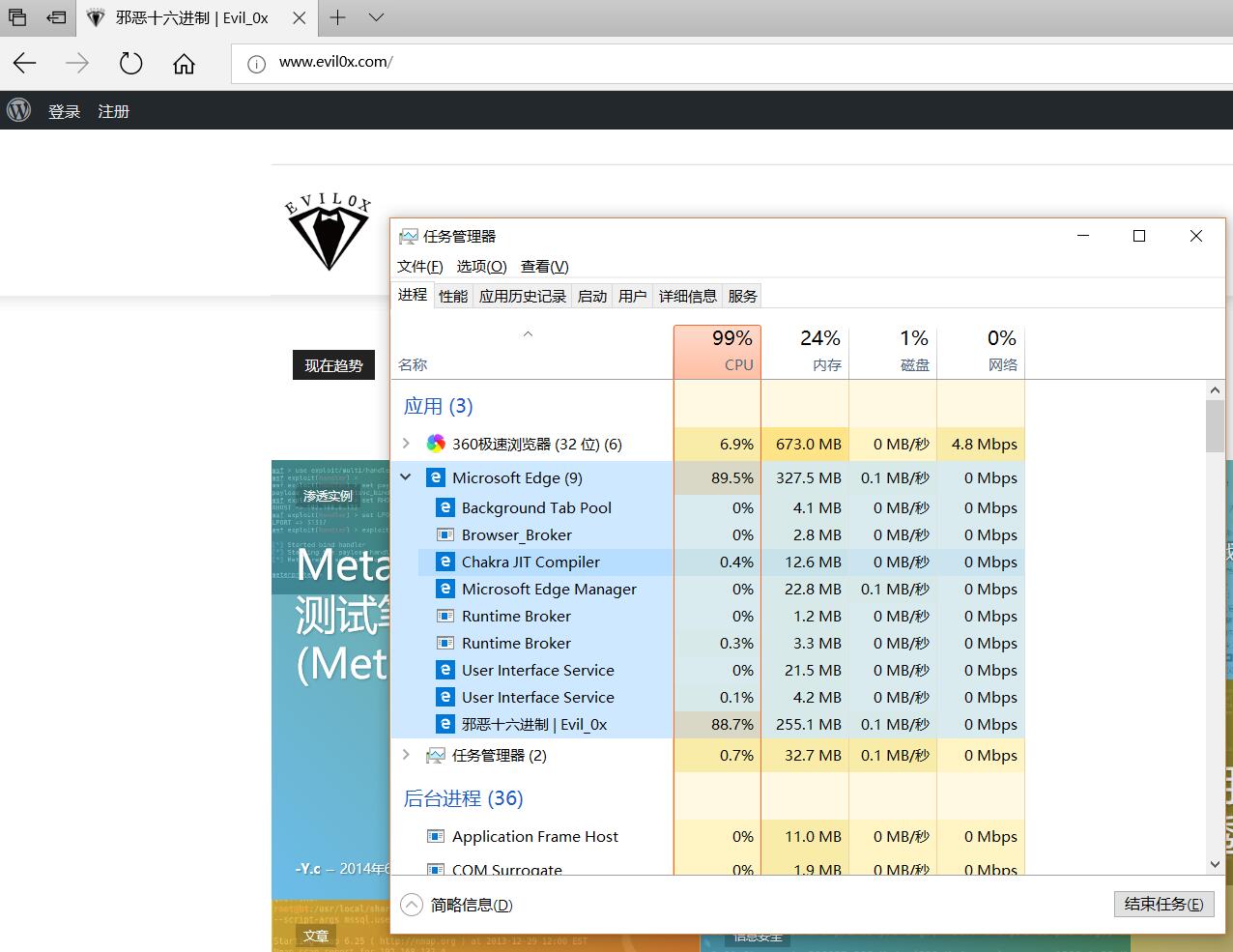
Task: Click the favicon on the Evil_0x tab
Action: click(x=96, y=17)
